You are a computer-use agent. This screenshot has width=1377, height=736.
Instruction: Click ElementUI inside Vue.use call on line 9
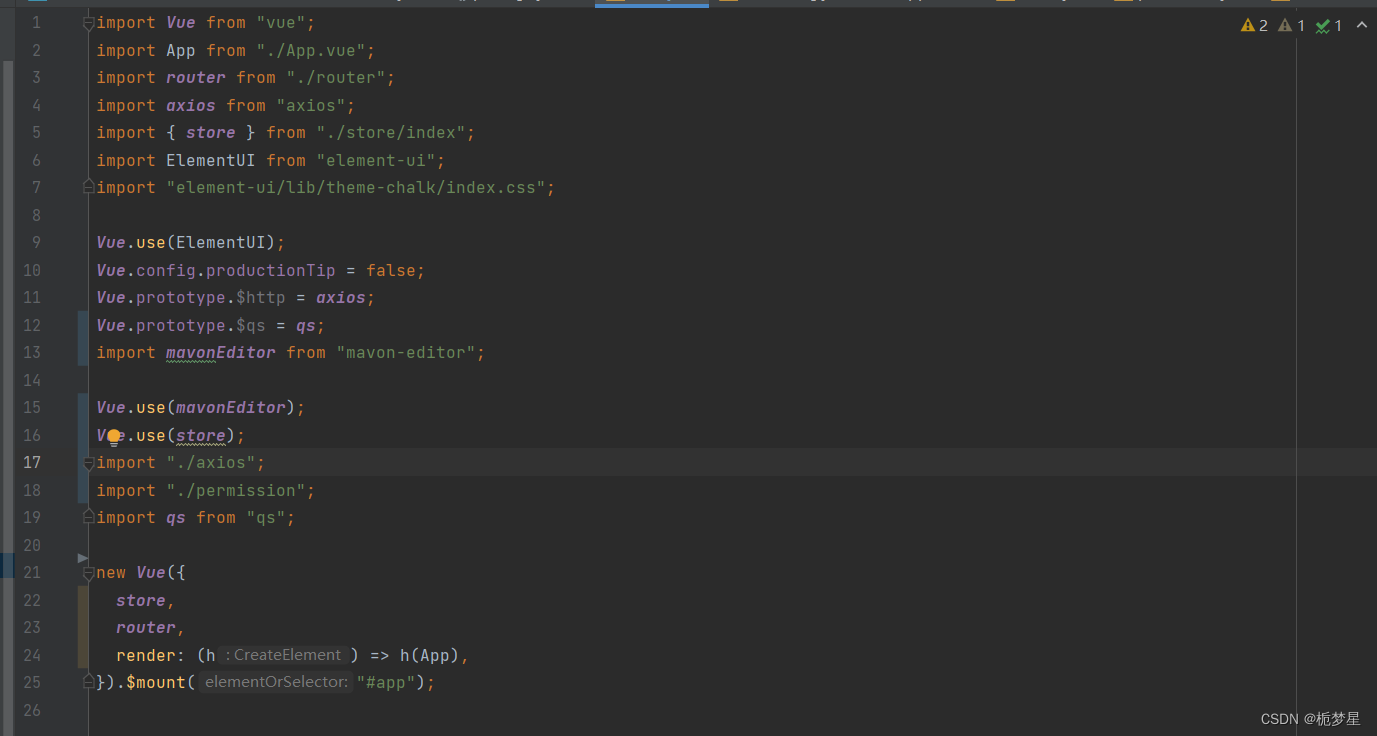[221, 243]
